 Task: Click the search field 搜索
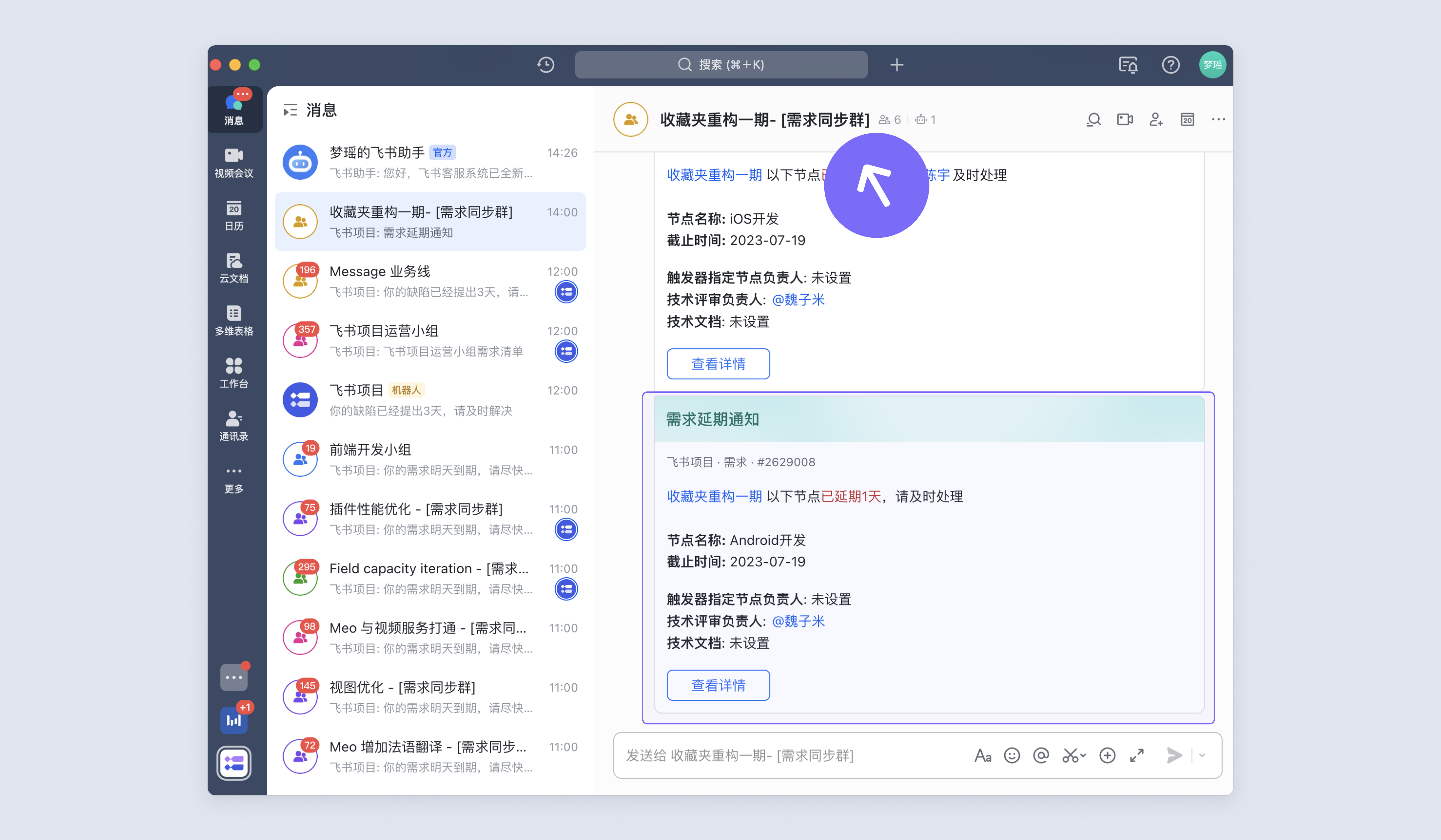click(721, 65)
